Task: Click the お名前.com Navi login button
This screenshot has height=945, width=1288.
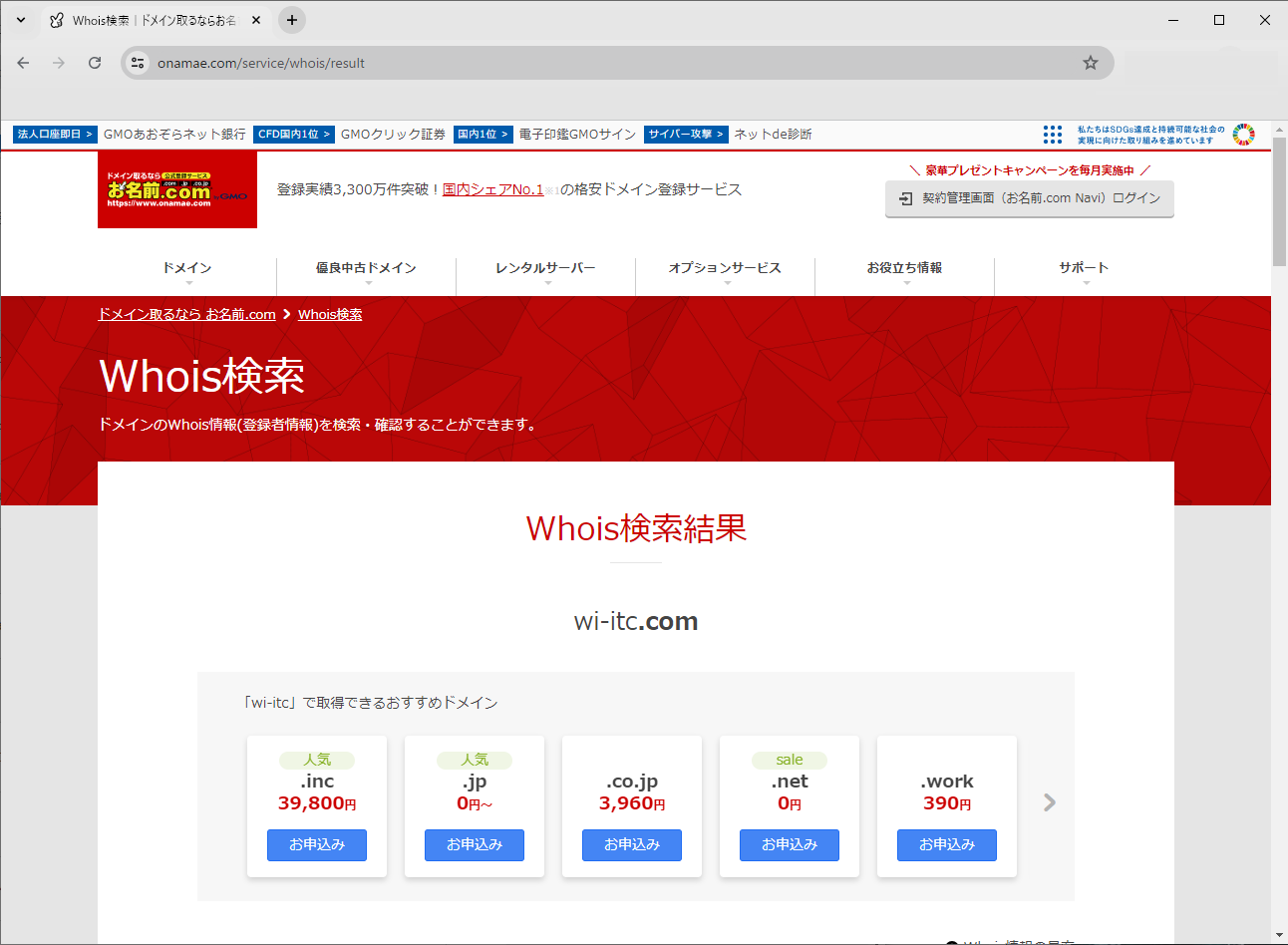Action: [1030, 198]
